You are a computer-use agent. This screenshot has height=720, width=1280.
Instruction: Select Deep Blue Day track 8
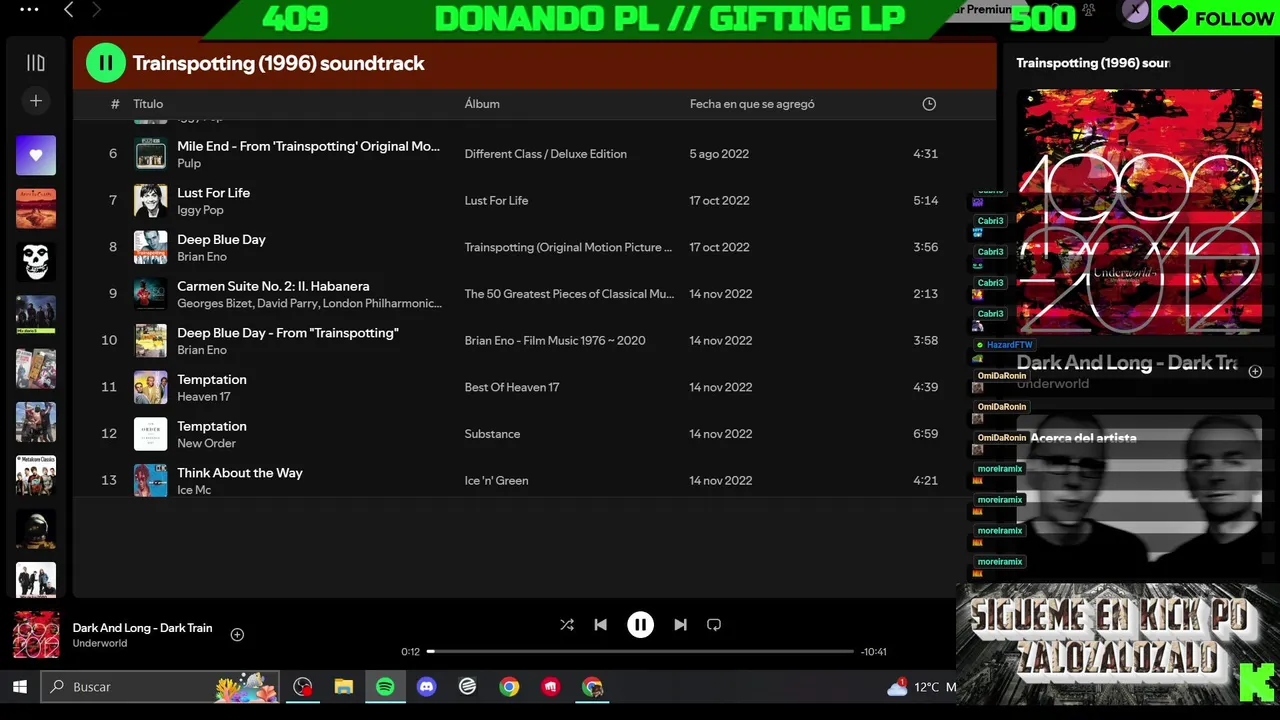pos(534,247)
